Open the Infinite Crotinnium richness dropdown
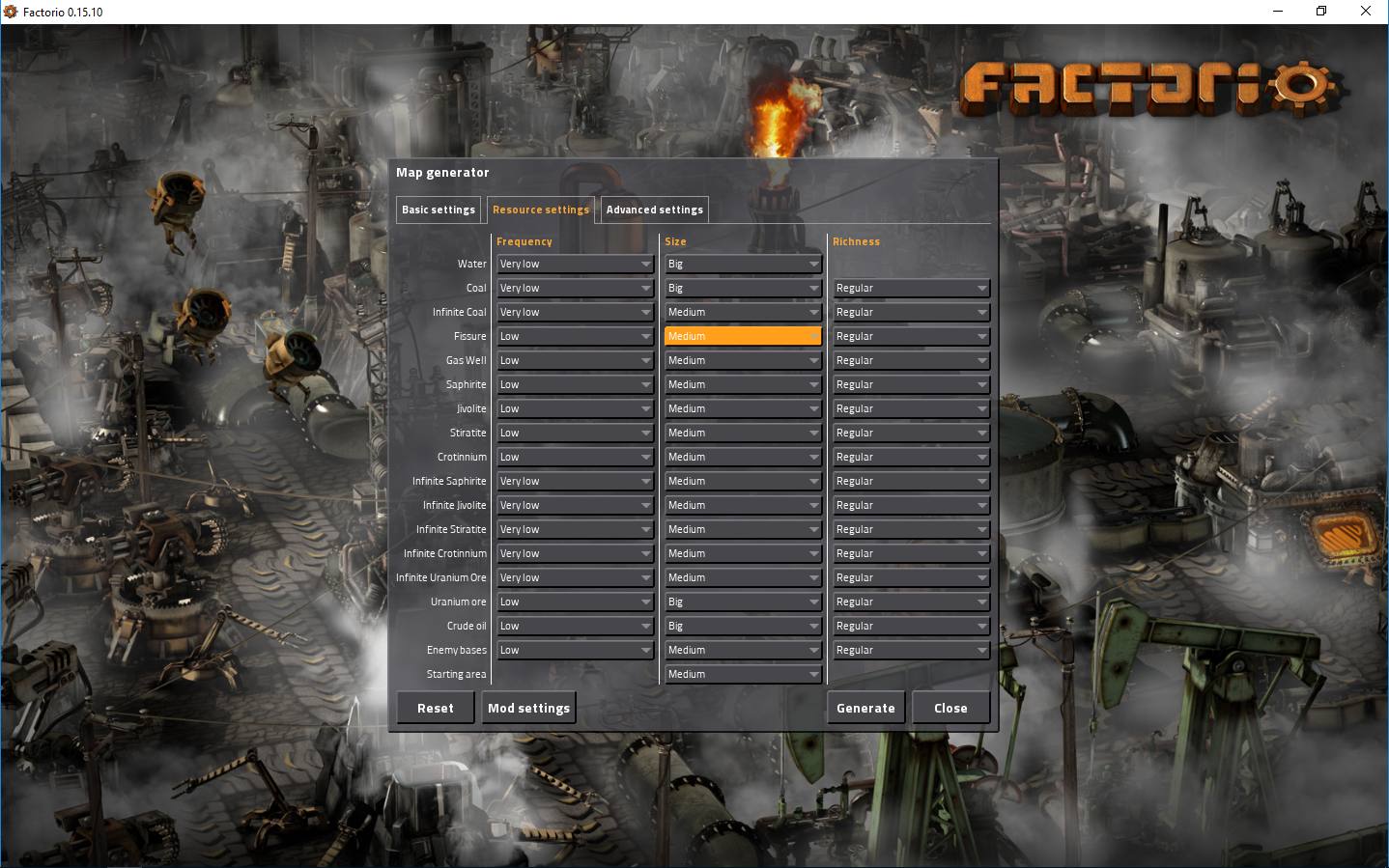The width and height of the screenshot is (1389, 868). (x=912, y=553)
